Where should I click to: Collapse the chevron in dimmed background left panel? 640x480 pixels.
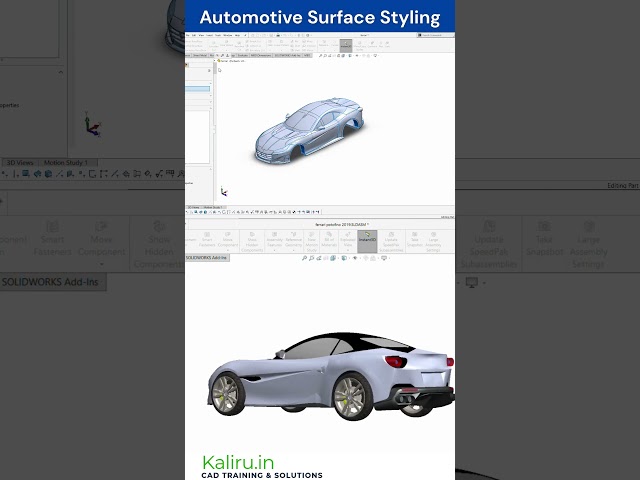point(60,72)
